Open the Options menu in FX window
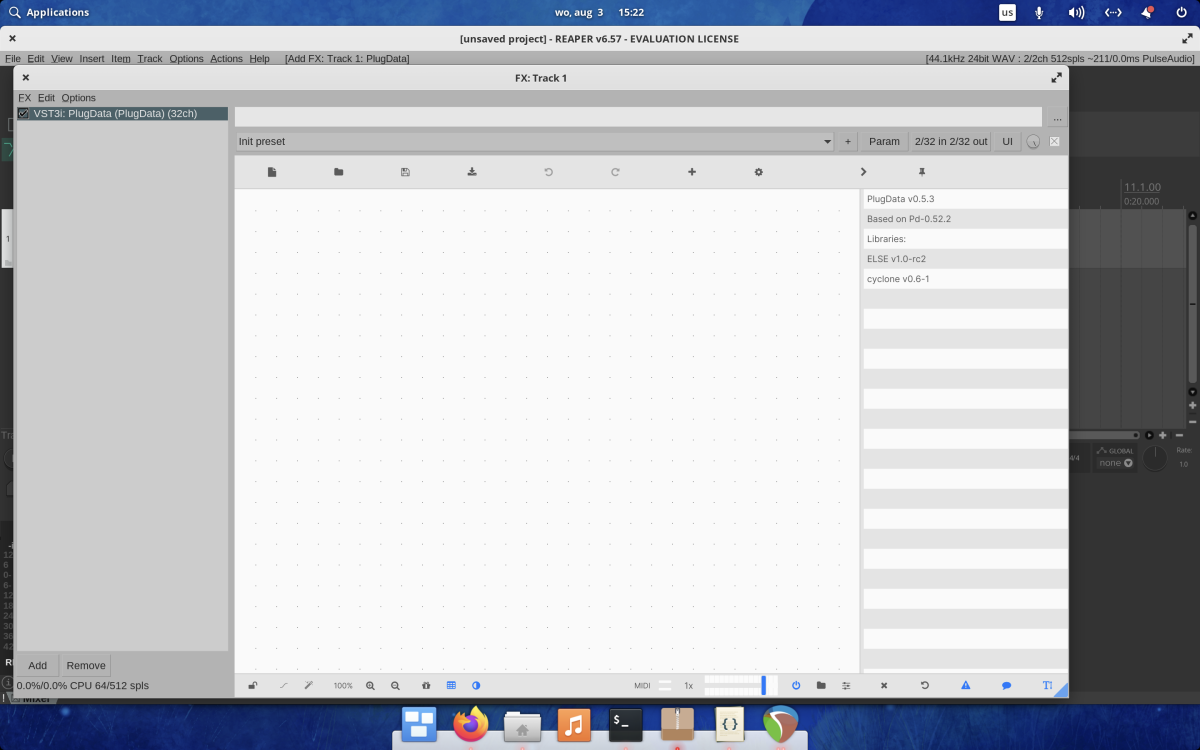1200x750 pixels. pyautogui.click(x=79, y=98)
